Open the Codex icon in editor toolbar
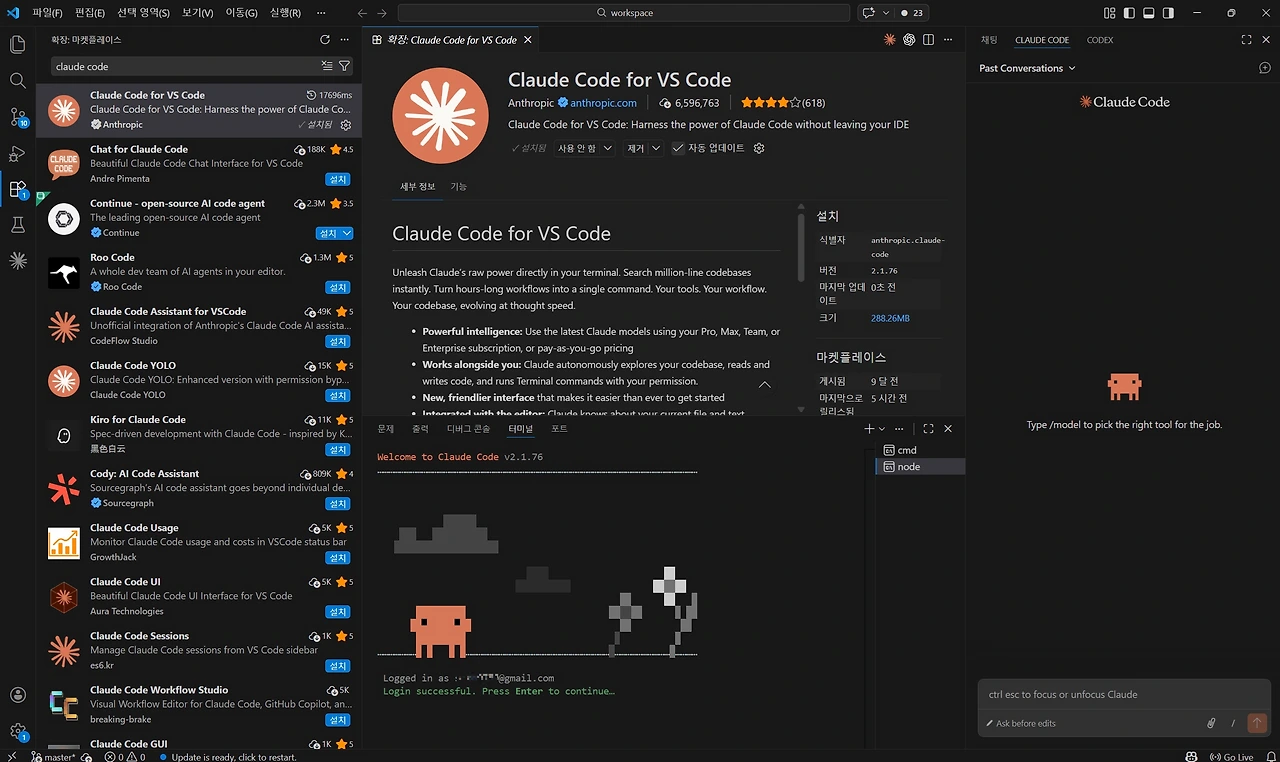Screen dimensions: 1280x762 click(909, 40)
